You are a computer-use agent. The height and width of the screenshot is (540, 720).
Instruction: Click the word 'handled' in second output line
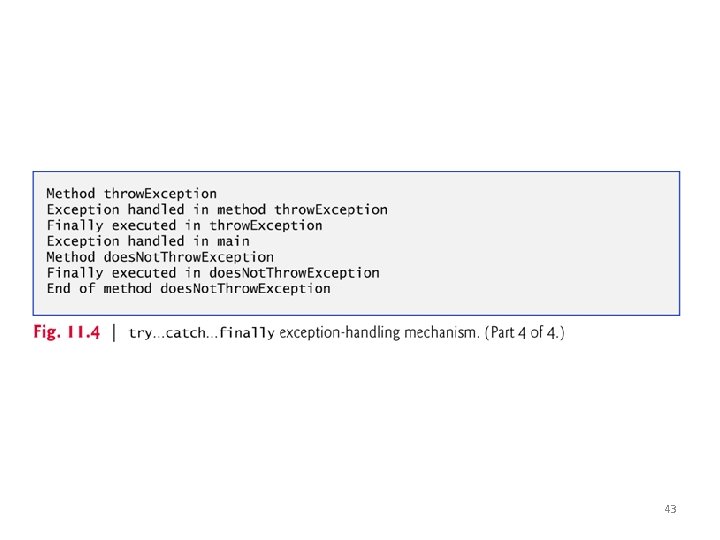[x=156, y=209]
